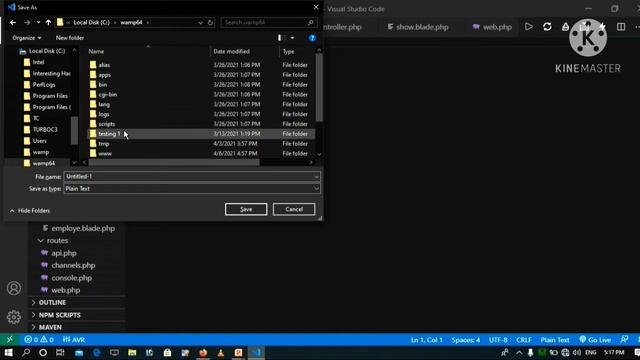Select PerfLogs folder in navigation tree

(44, 84)
